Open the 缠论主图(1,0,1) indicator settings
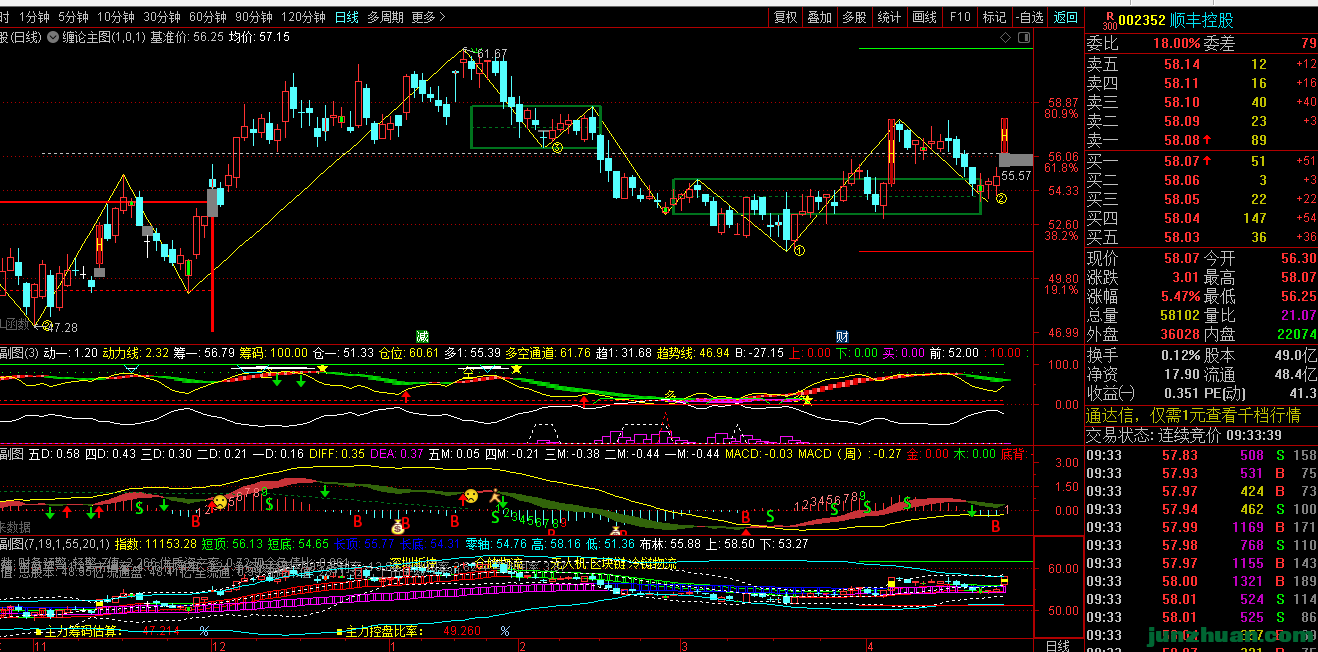This screenshot has width=1318, height=652. click(x=103, y=37)
